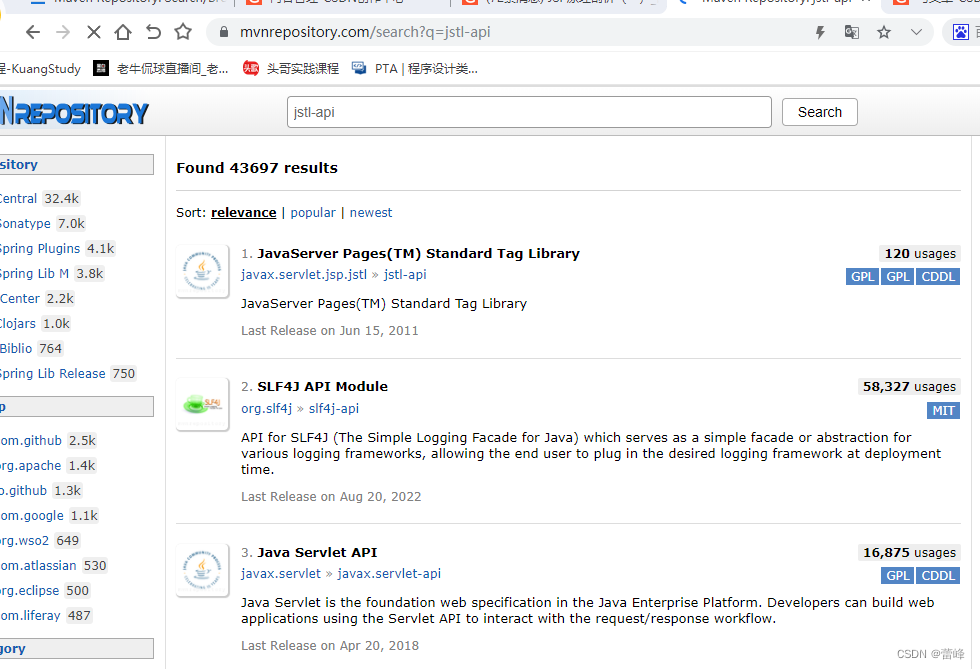
Task: Click CDDL license tag on JSTL result
Action: (938, 277)
